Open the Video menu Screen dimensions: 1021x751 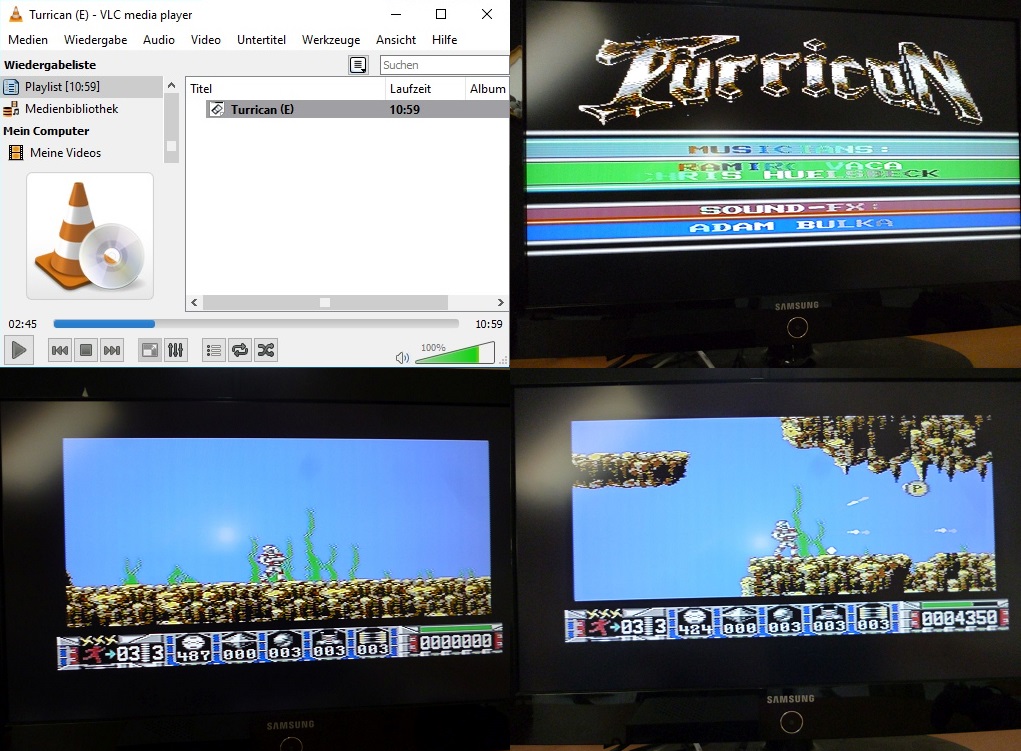tap(206, 40)
